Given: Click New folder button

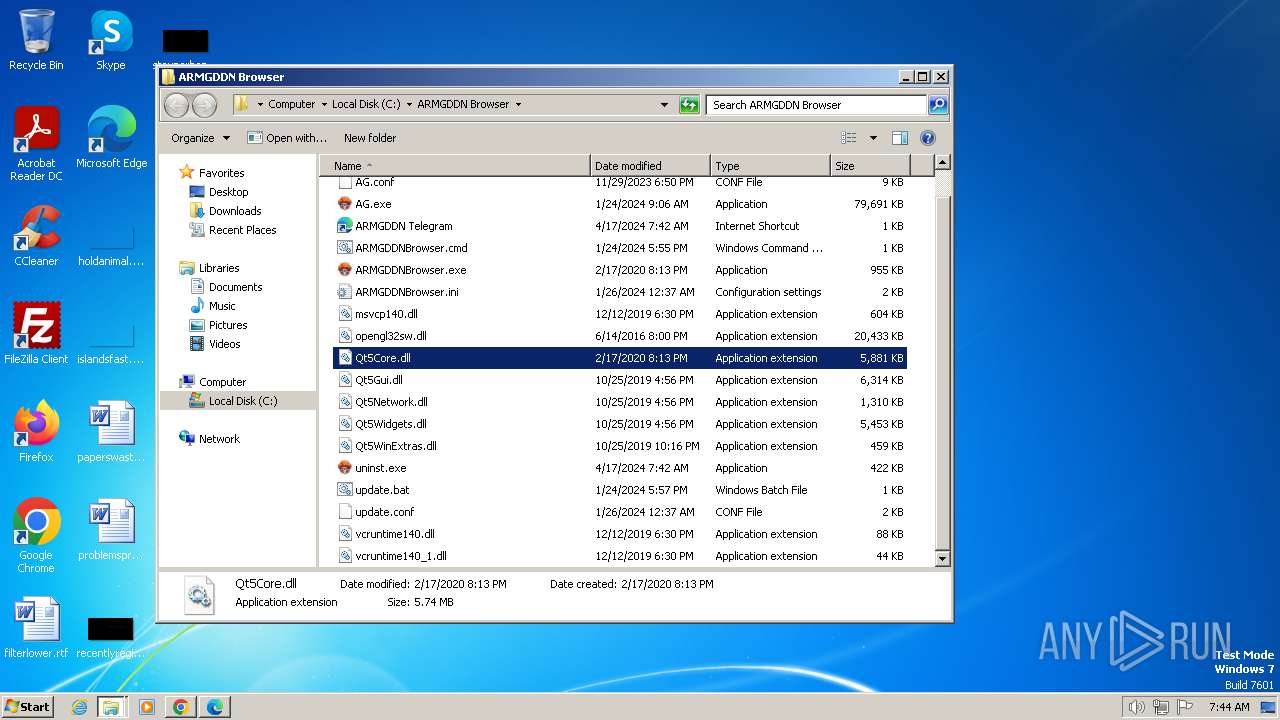Looking at the screenshot, I should coord(370,138).
